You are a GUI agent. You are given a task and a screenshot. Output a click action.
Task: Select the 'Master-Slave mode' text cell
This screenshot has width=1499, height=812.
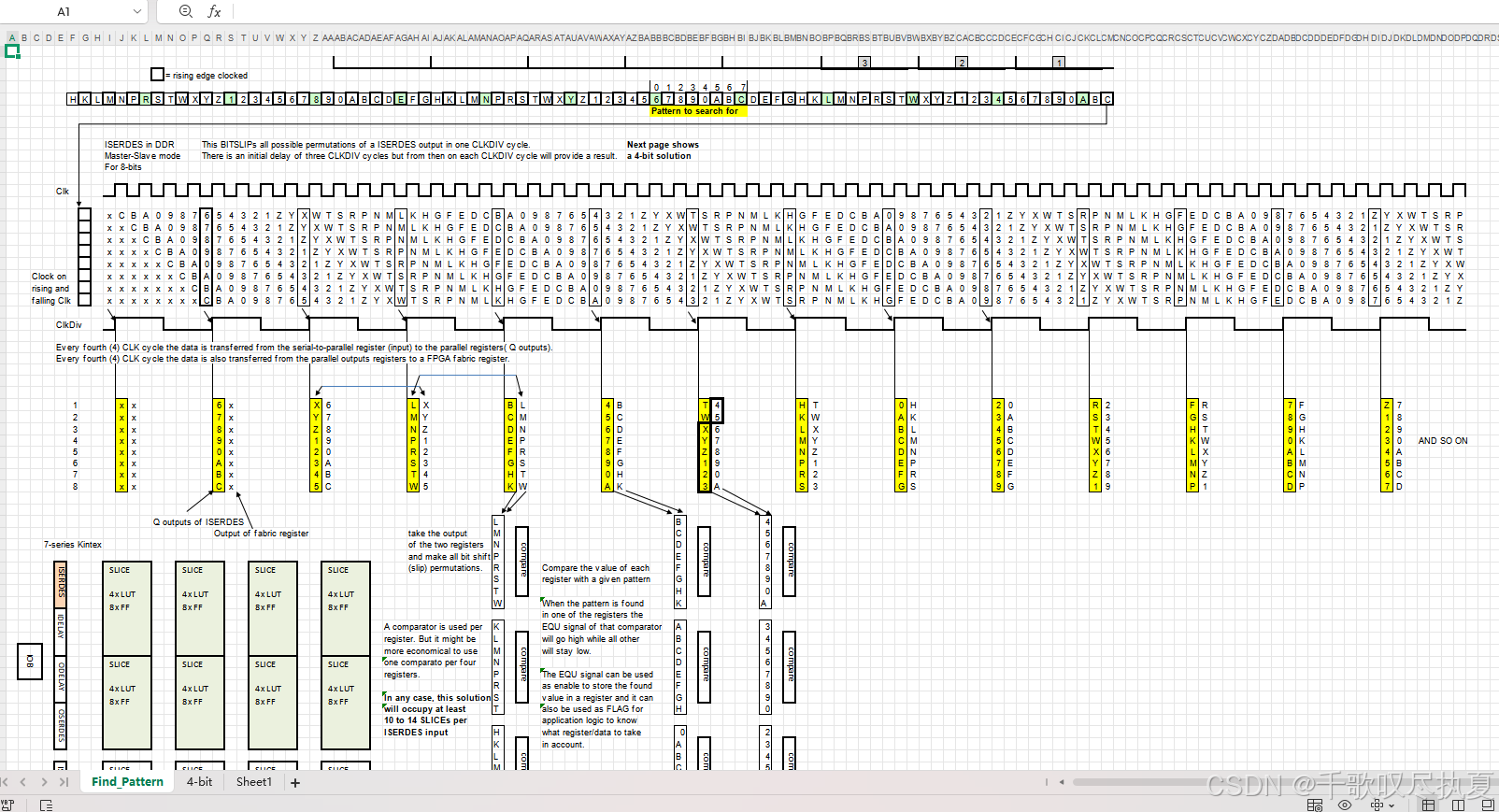(x=142, y=156)
